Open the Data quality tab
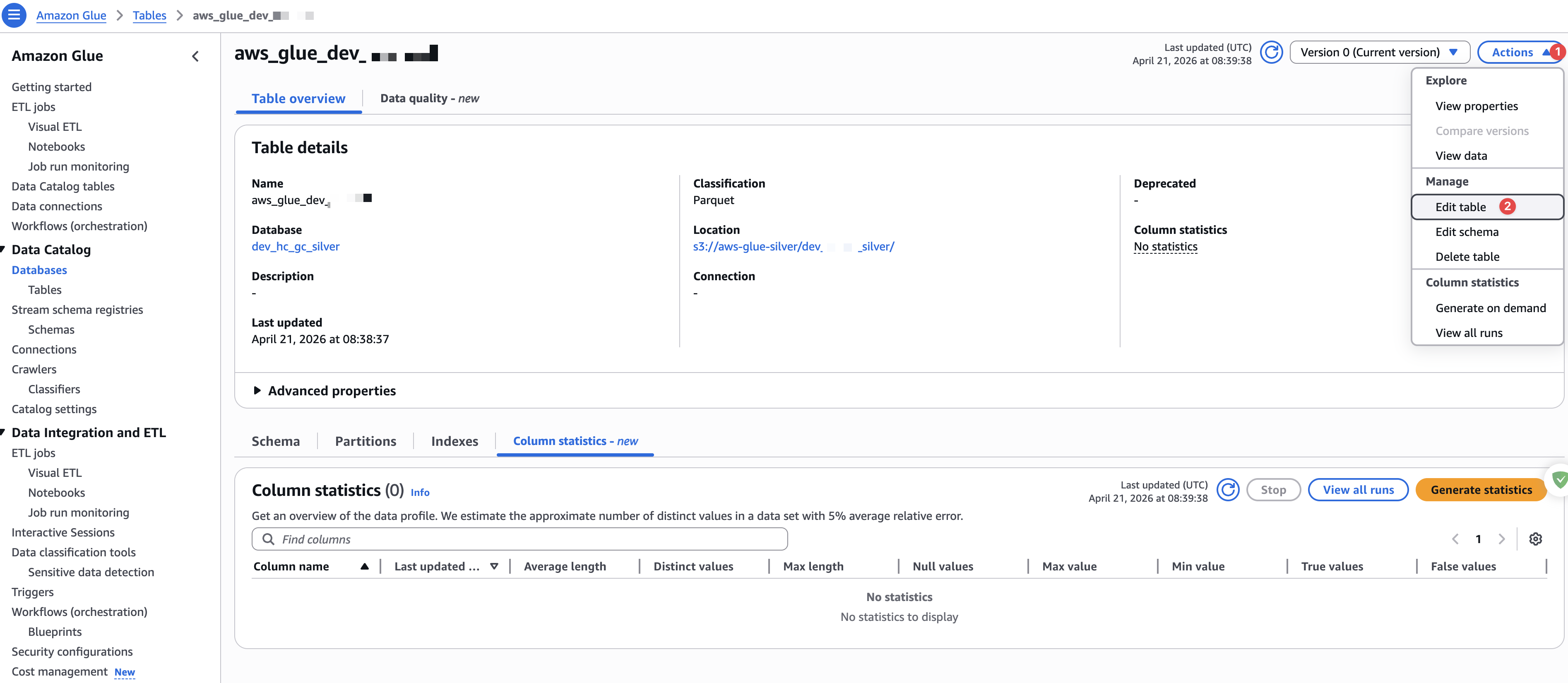This screenshot has width=1568, height=683. [x=429, y=99]
